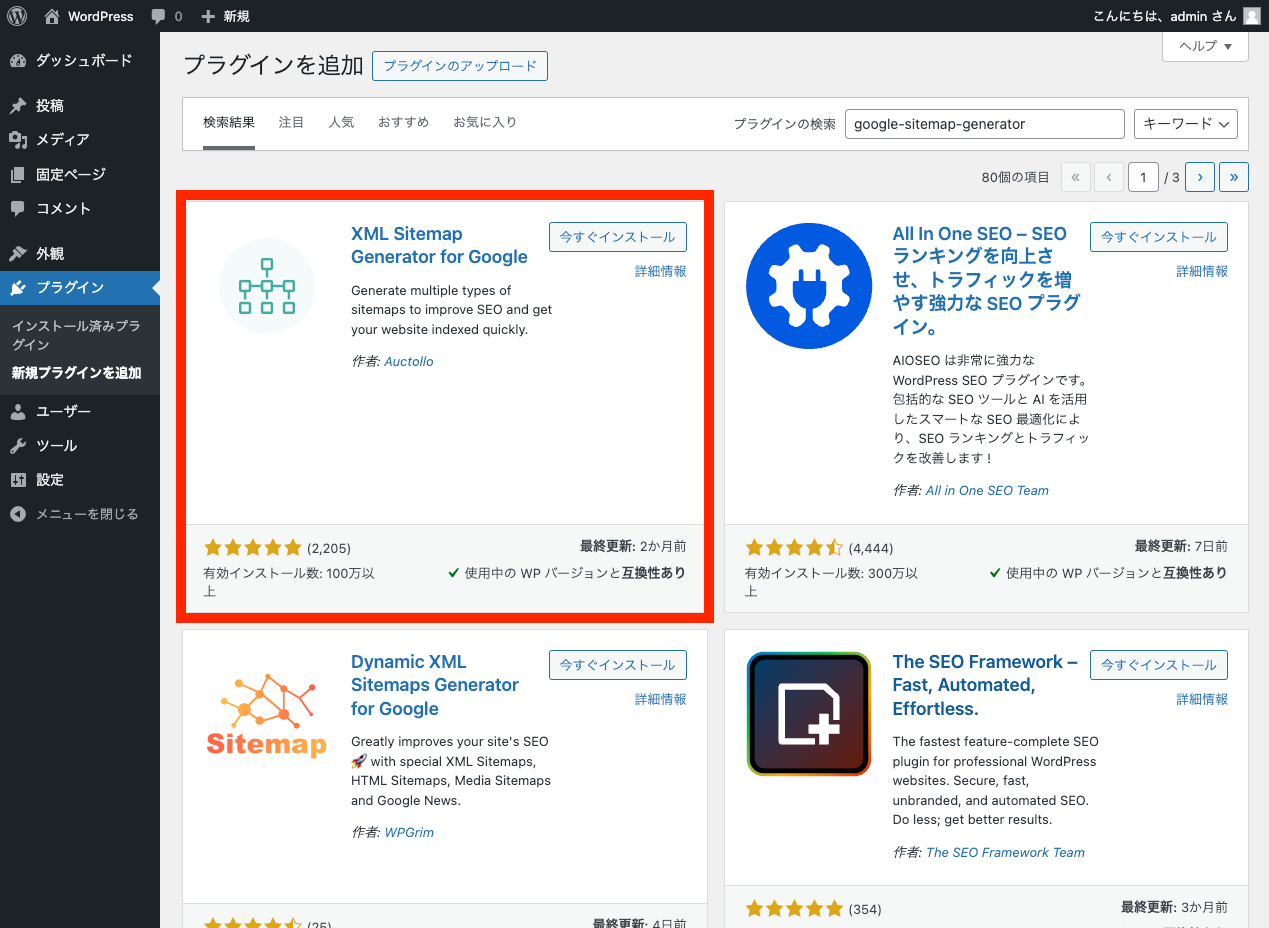
Task: Open 詳細情報 for All In One SEO
Action: 1202,271
